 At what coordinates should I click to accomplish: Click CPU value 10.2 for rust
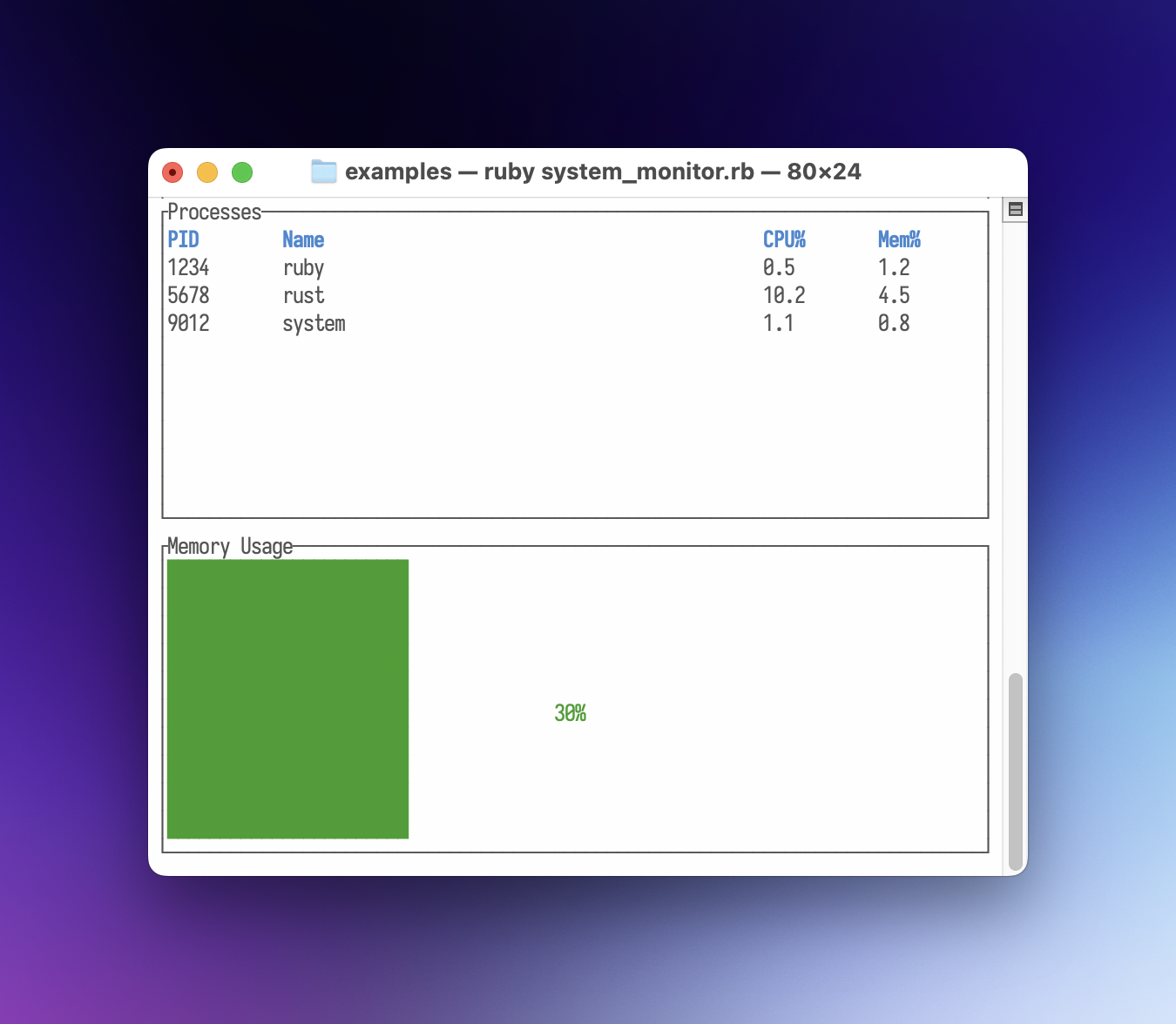[x=784, y=295]
